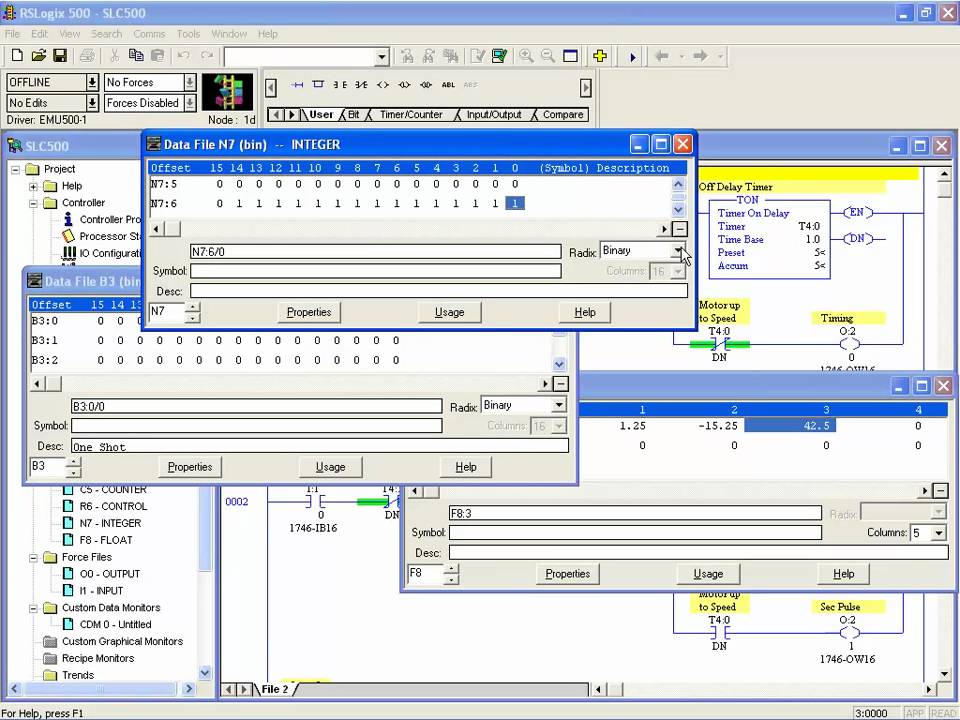Insert the ABL instruction
This screenshot has height=720, width=960.
(x=448, y=85)
